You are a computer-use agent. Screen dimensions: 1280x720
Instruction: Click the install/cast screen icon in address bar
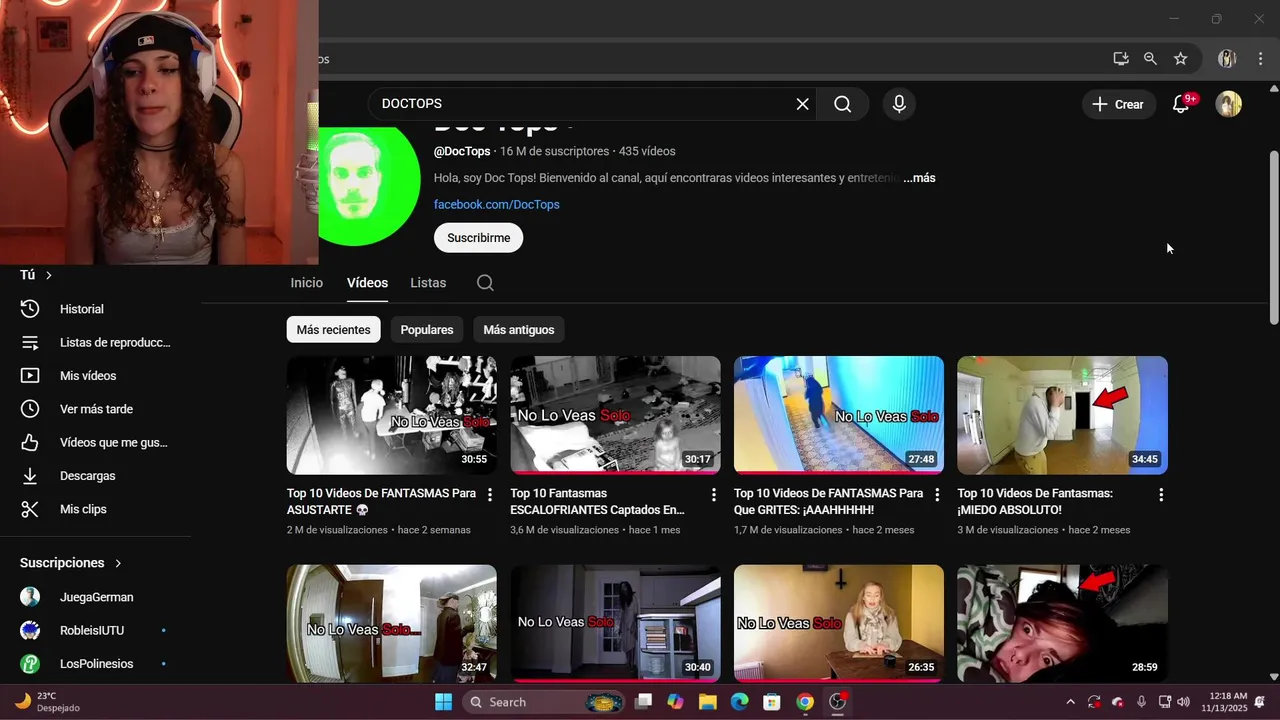click(x=1121, y=59)
